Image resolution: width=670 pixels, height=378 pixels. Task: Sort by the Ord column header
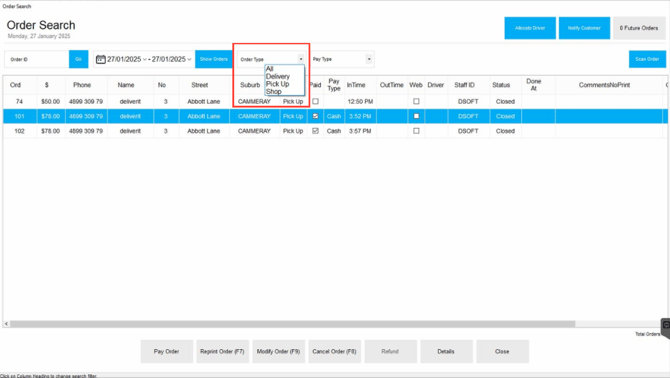tap(15, 85)
